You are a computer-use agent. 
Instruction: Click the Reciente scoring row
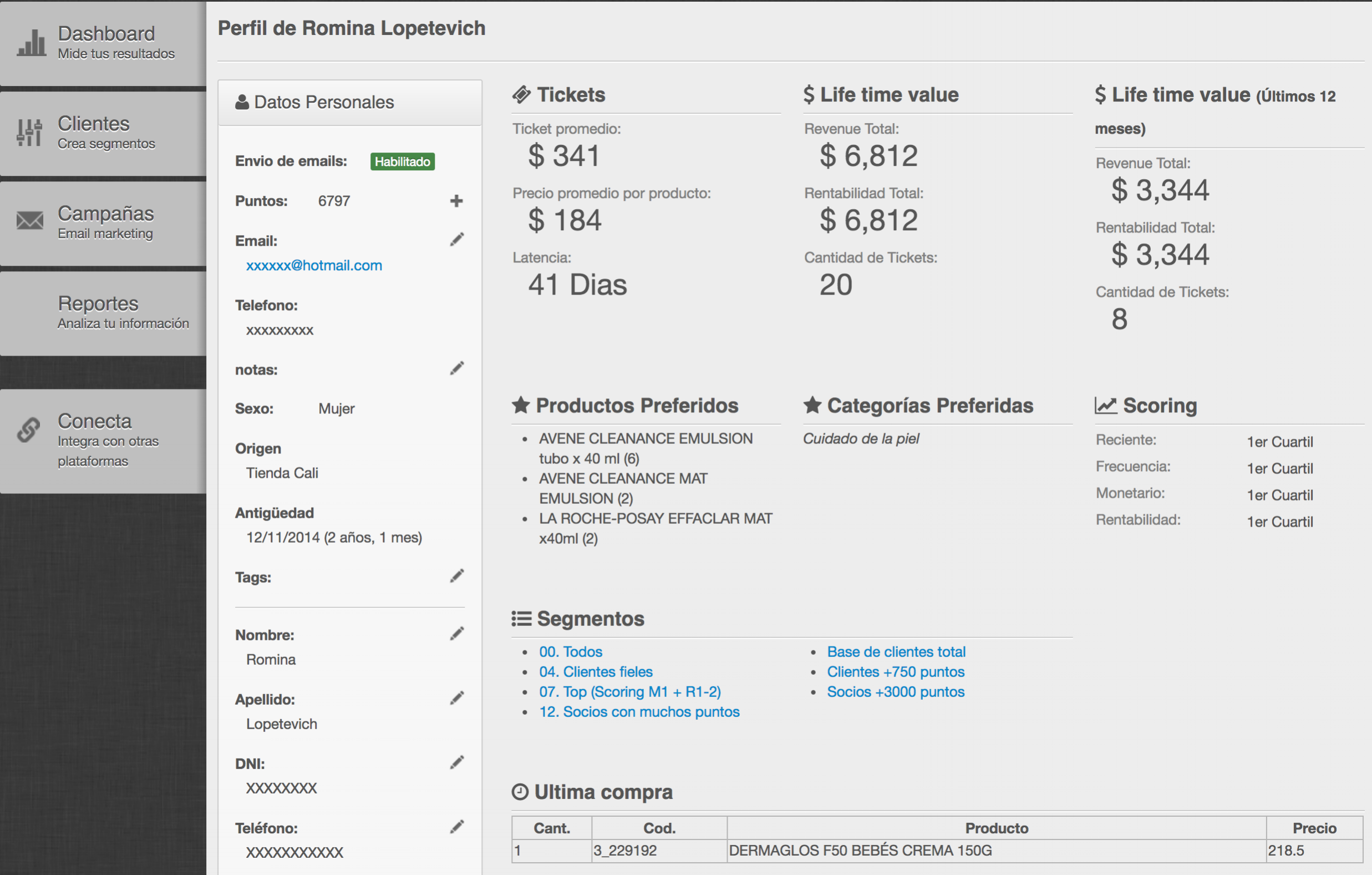[1204, 441]
